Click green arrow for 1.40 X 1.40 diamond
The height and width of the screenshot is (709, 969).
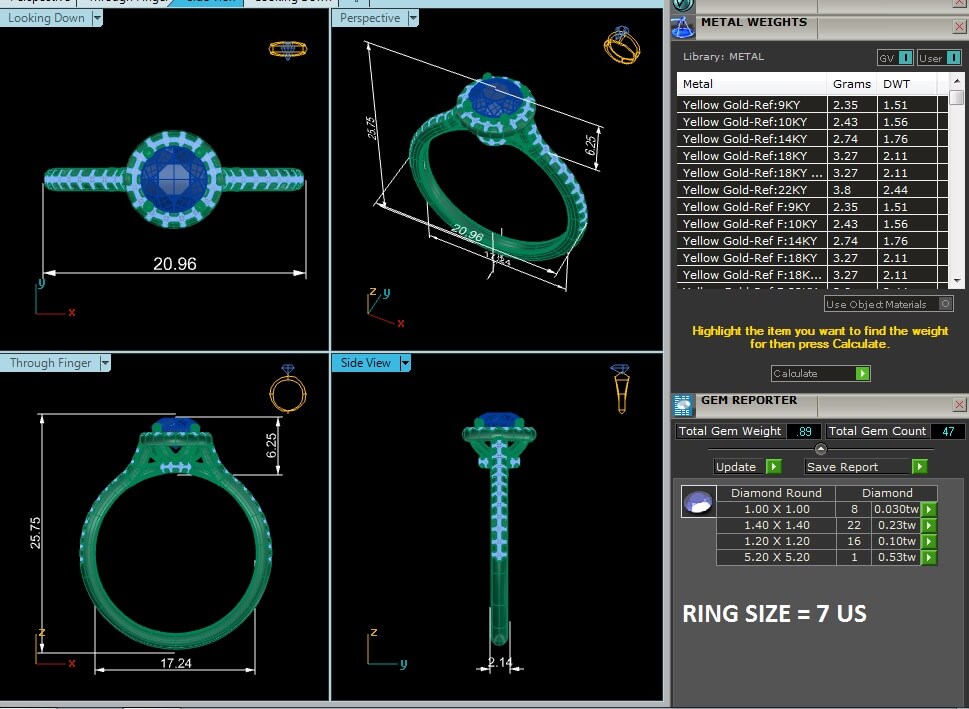click(x=929, y=526)
